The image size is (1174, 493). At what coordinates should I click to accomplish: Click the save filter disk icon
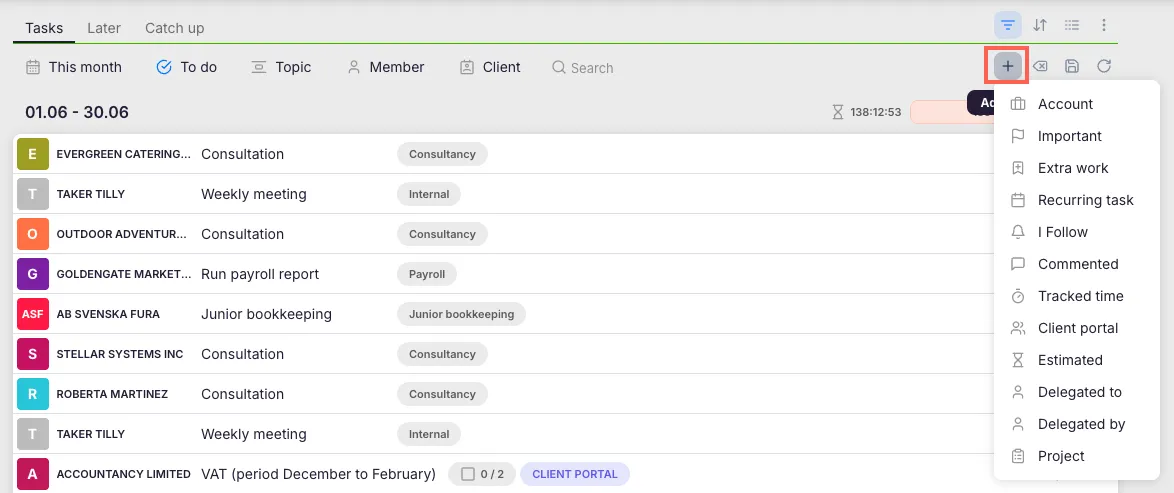pos(1072,66)
